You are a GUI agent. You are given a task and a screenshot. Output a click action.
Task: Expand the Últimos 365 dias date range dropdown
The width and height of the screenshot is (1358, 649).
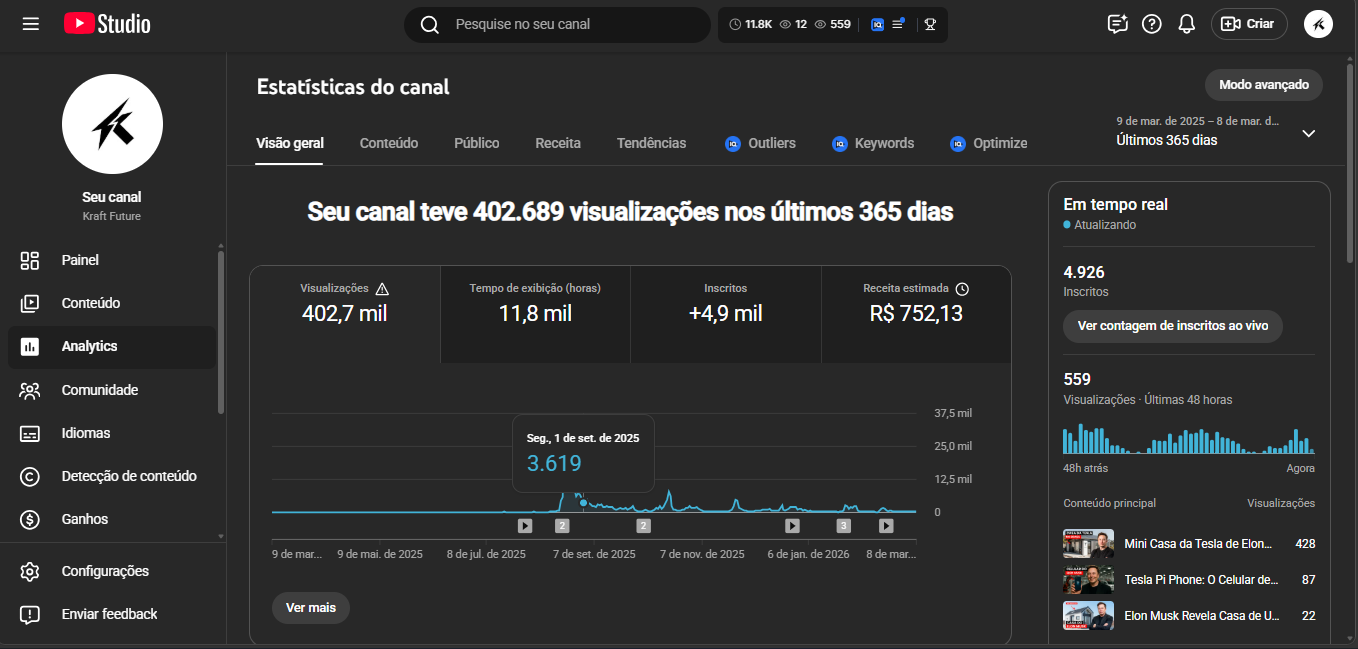pyautogui.click(x=1216, y=131)
